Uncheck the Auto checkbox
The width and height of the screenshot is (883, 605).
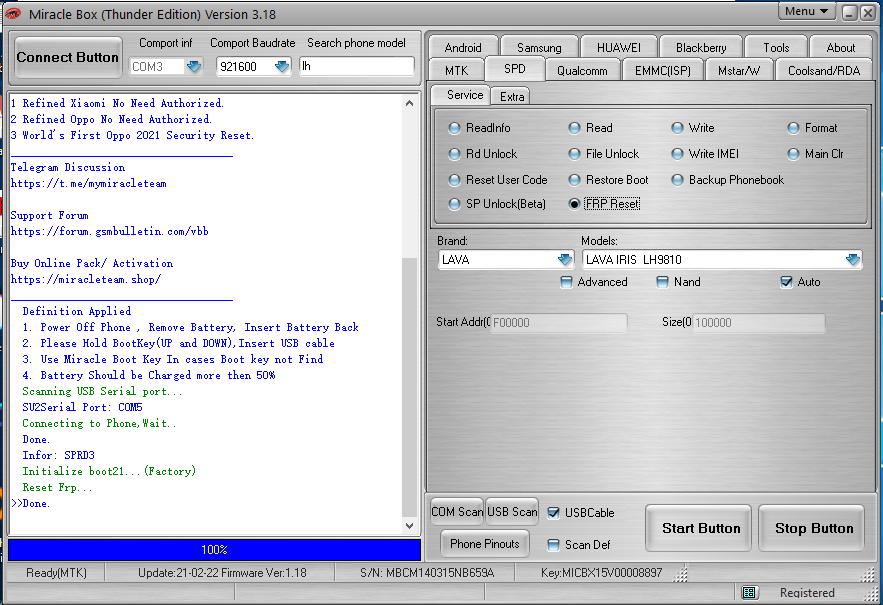(787, 282)
